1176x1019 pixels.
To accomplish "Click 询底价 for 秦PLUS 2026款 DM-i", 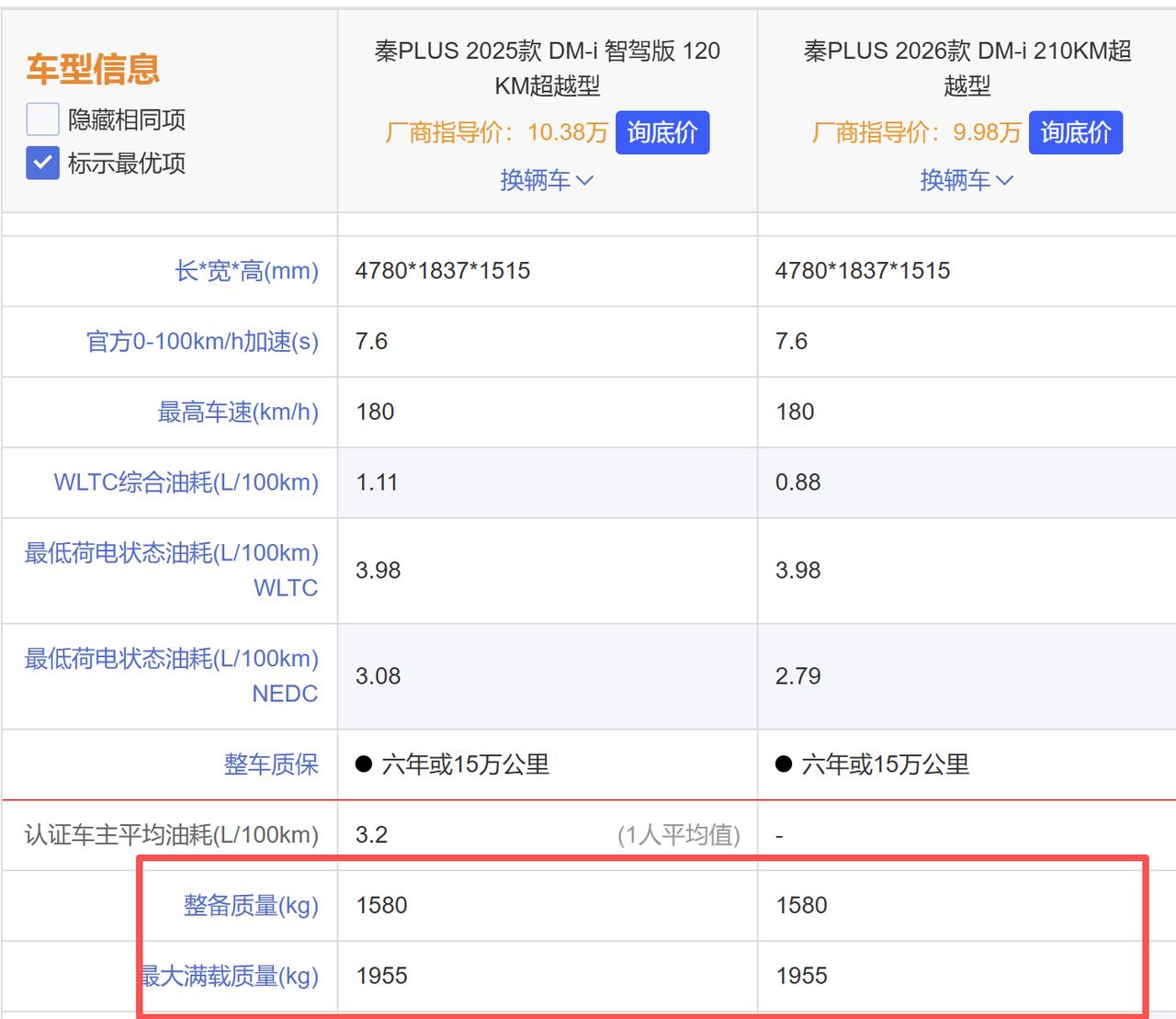I will [1076, 132].
